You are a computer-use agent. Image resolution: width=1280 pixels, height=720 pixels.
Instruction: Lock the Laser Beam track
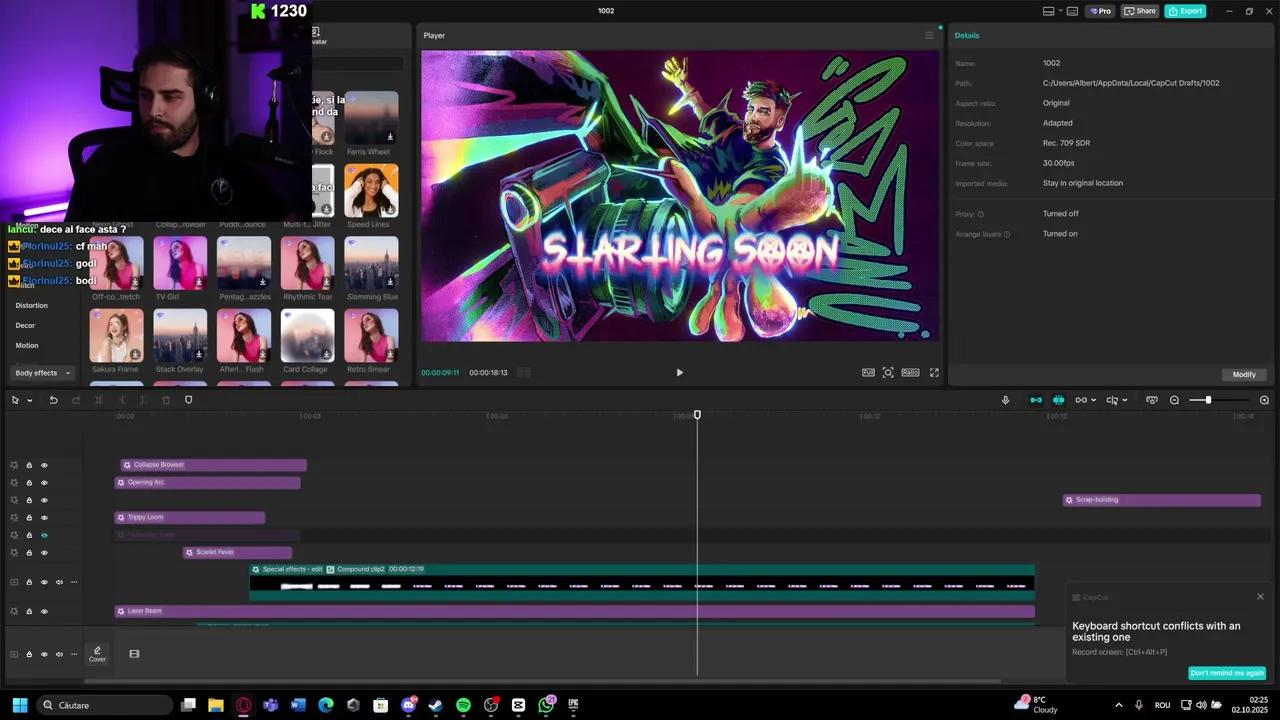[29, 611]
